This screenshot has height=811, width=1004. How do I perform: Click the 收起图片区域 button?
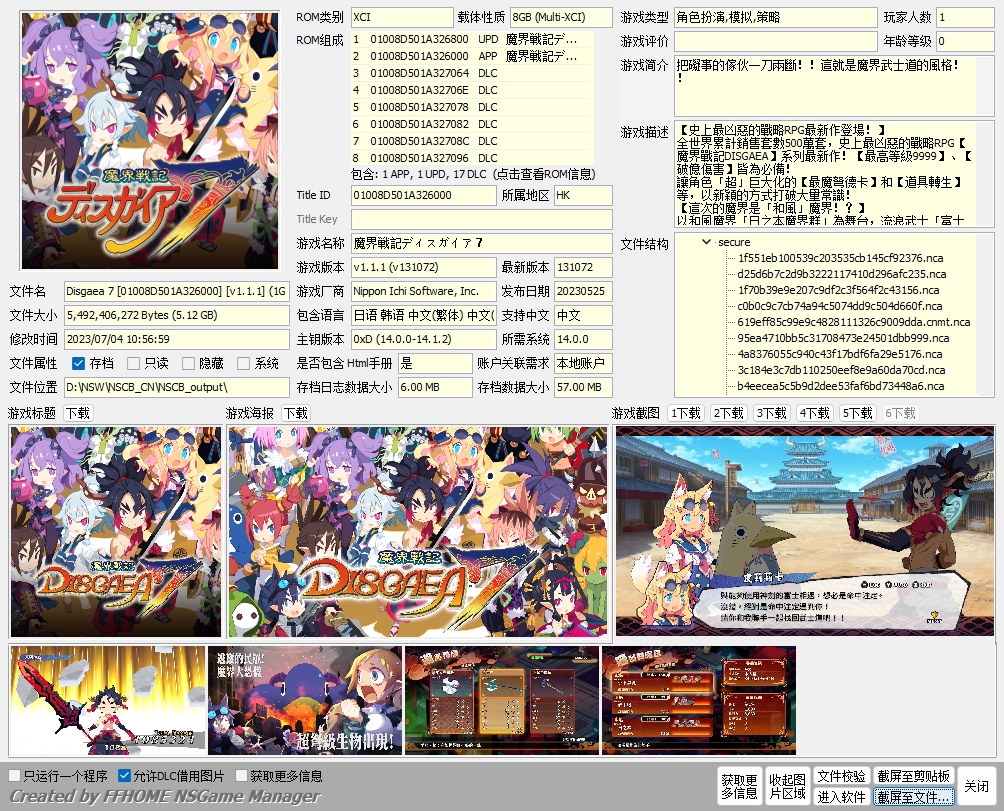click(x=787, y=786)
